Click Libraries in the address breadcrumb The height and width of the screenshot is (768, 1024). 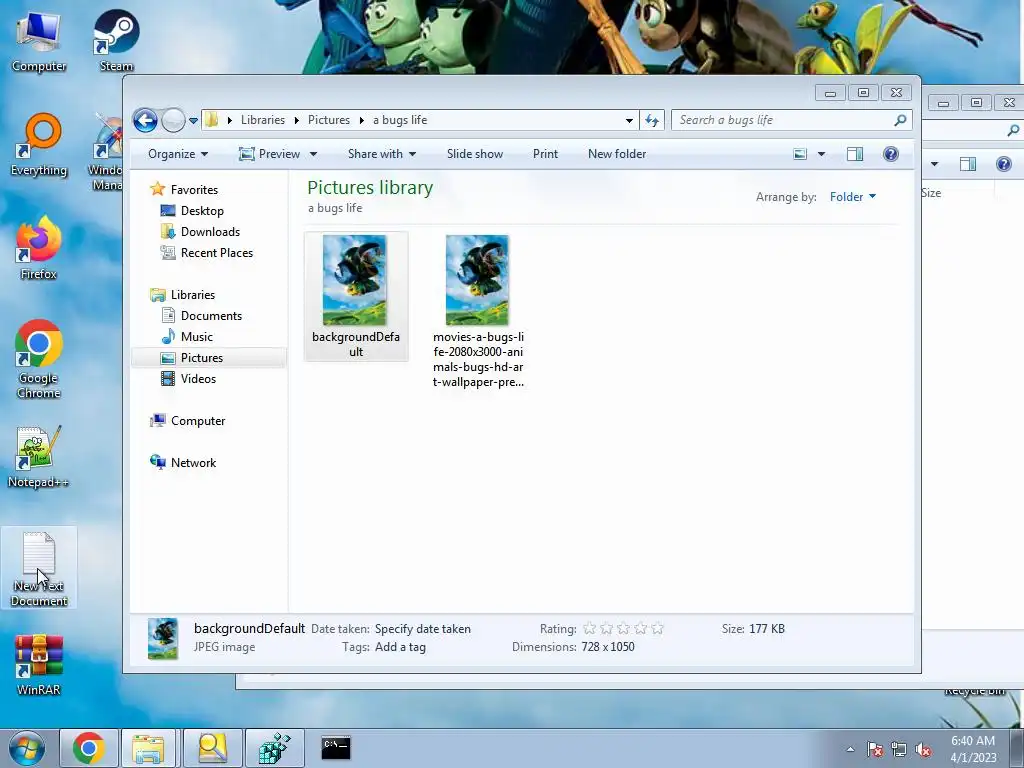(x=263, y=120)
